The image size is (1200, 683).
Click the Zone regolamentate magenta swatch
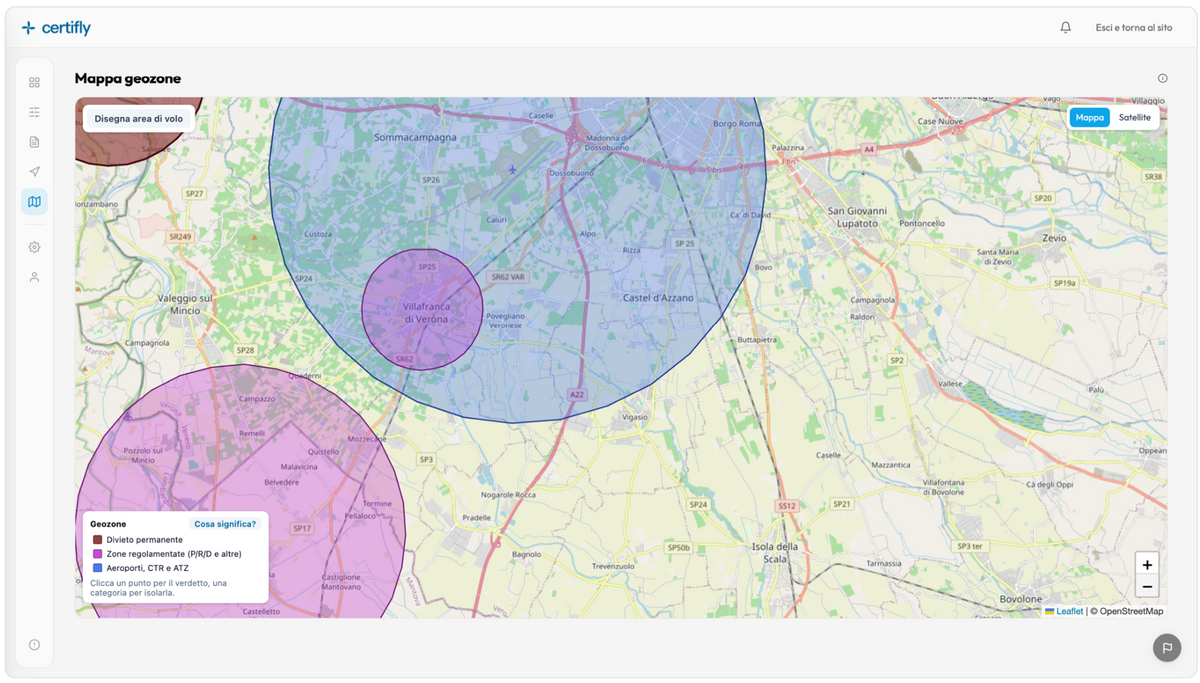[x=97, y=554]
